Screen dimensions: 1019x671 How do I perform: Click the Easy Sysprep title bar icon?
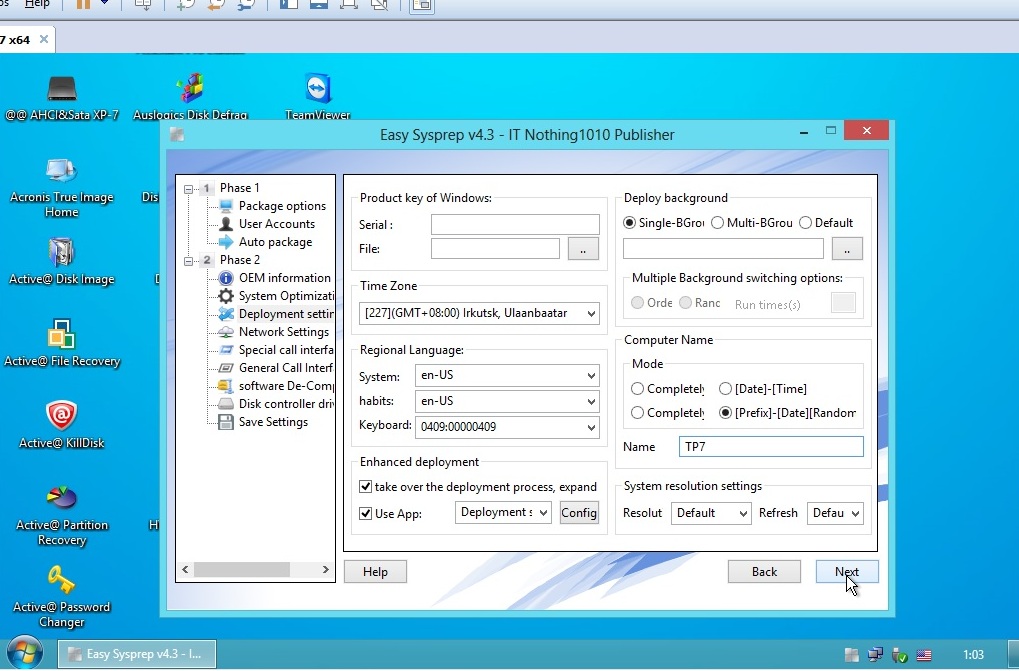click(x=177, y=134)
